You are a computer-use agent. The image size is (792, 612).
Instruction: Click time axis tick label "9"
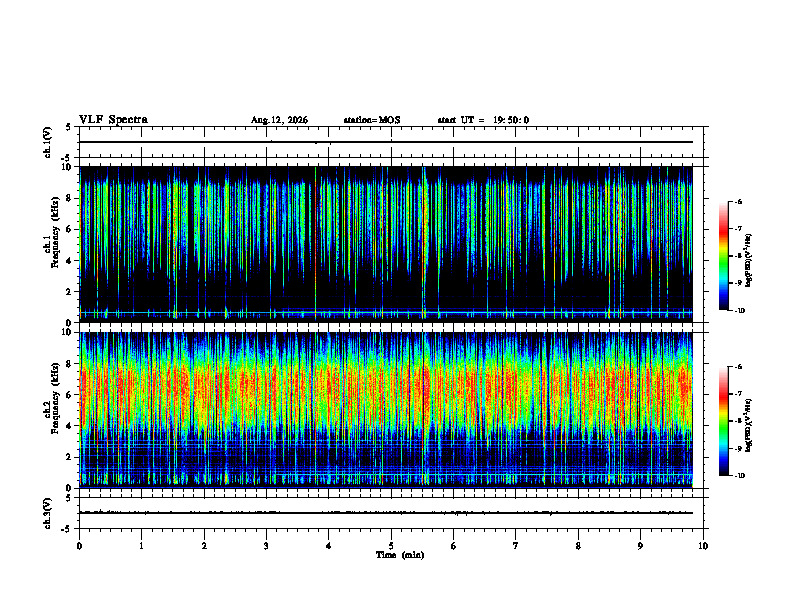pos(640,545)
